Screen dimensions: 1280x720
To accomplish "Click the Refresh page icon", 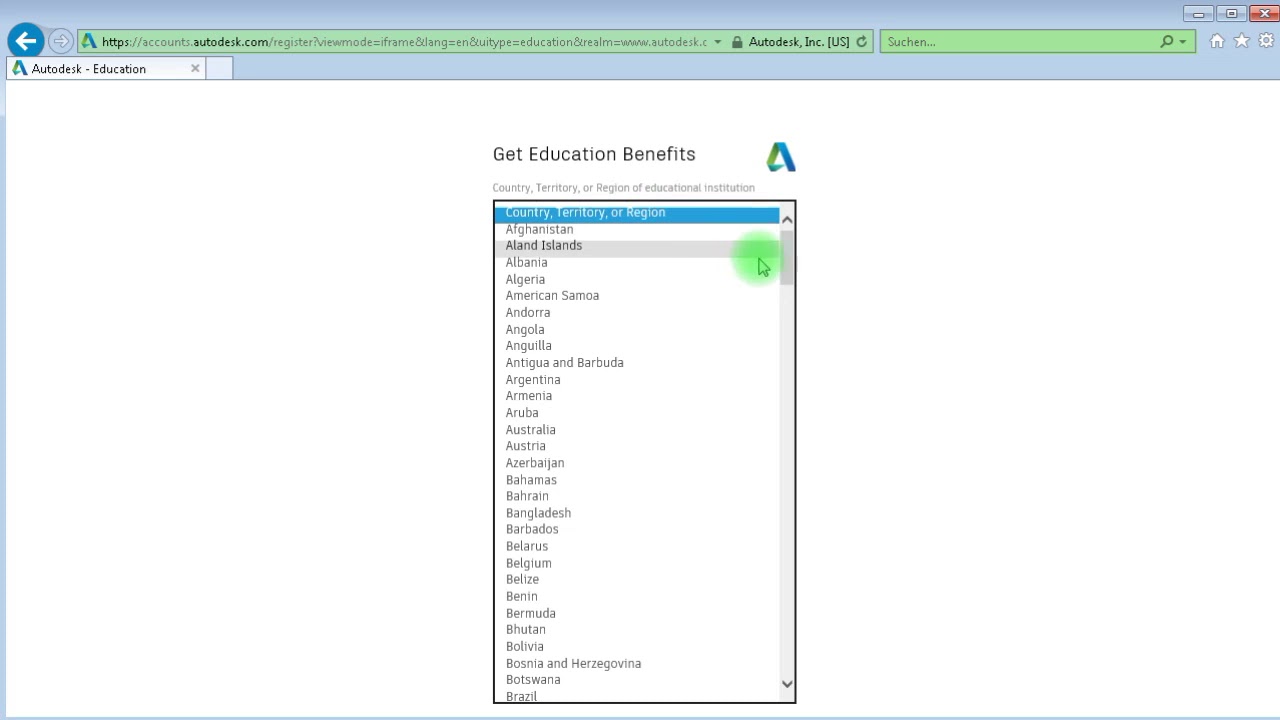I will pyautogui.click(x=862, y=42).
